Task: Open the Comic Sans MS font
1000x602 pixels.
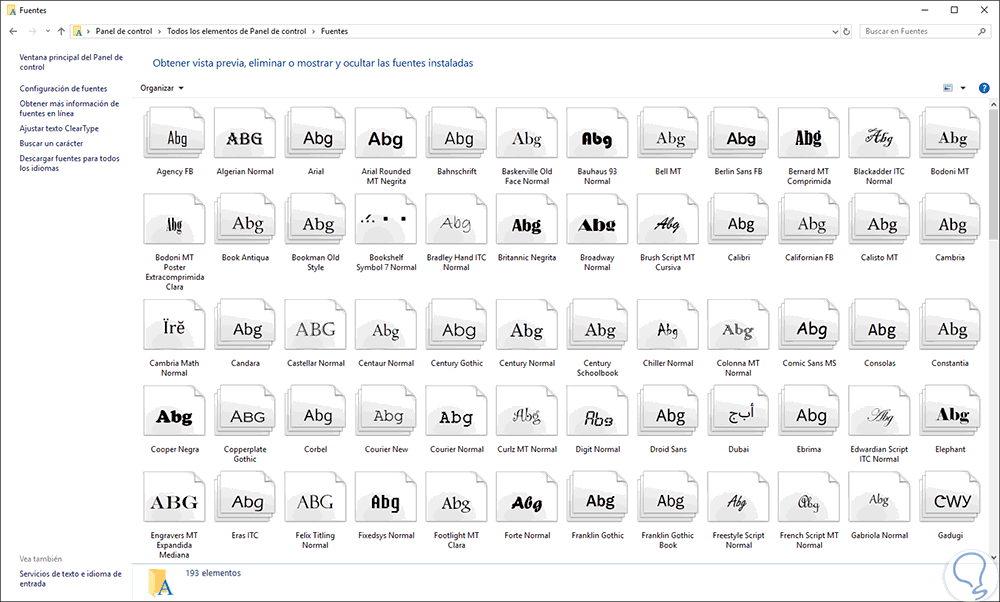Action: click(811, 330)
